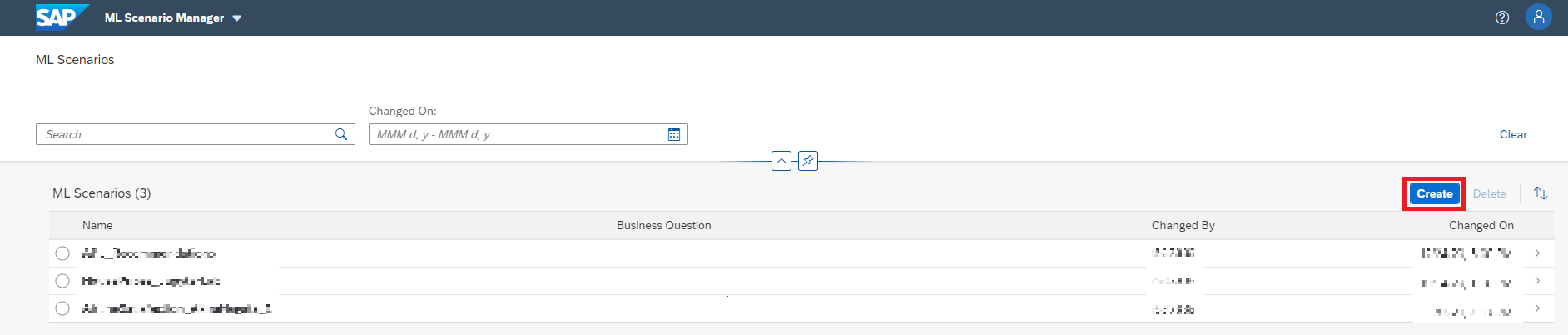The image size is (1568, 335).
Task: Select the second scenario radio button
Action: coord(62,281)
